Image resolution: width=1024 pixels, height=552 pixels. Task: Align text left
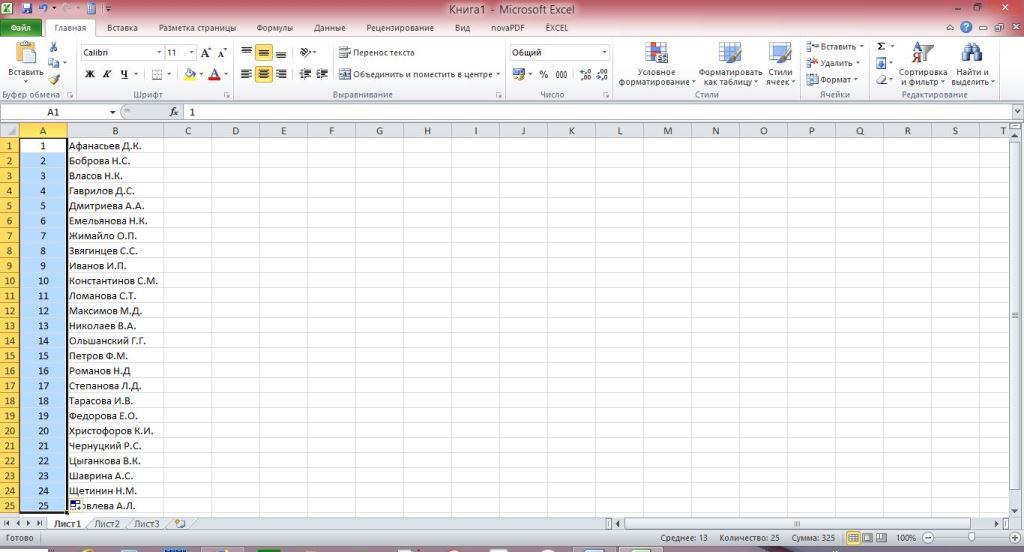pyautogui.click(x=246, y=74)
